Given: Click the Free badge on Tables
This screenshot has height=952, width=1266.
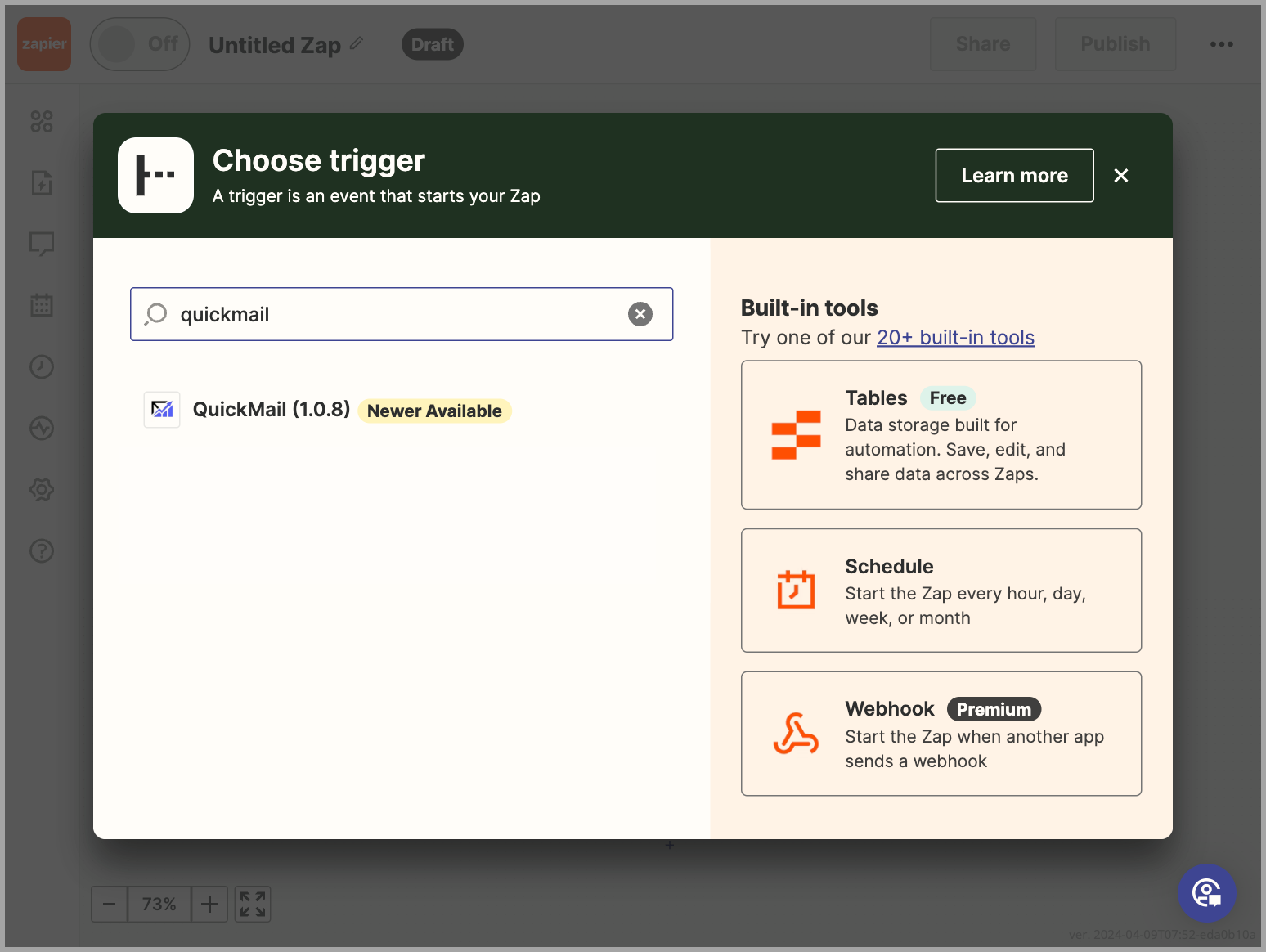Looking at the screenshot, I should (948, 398).
